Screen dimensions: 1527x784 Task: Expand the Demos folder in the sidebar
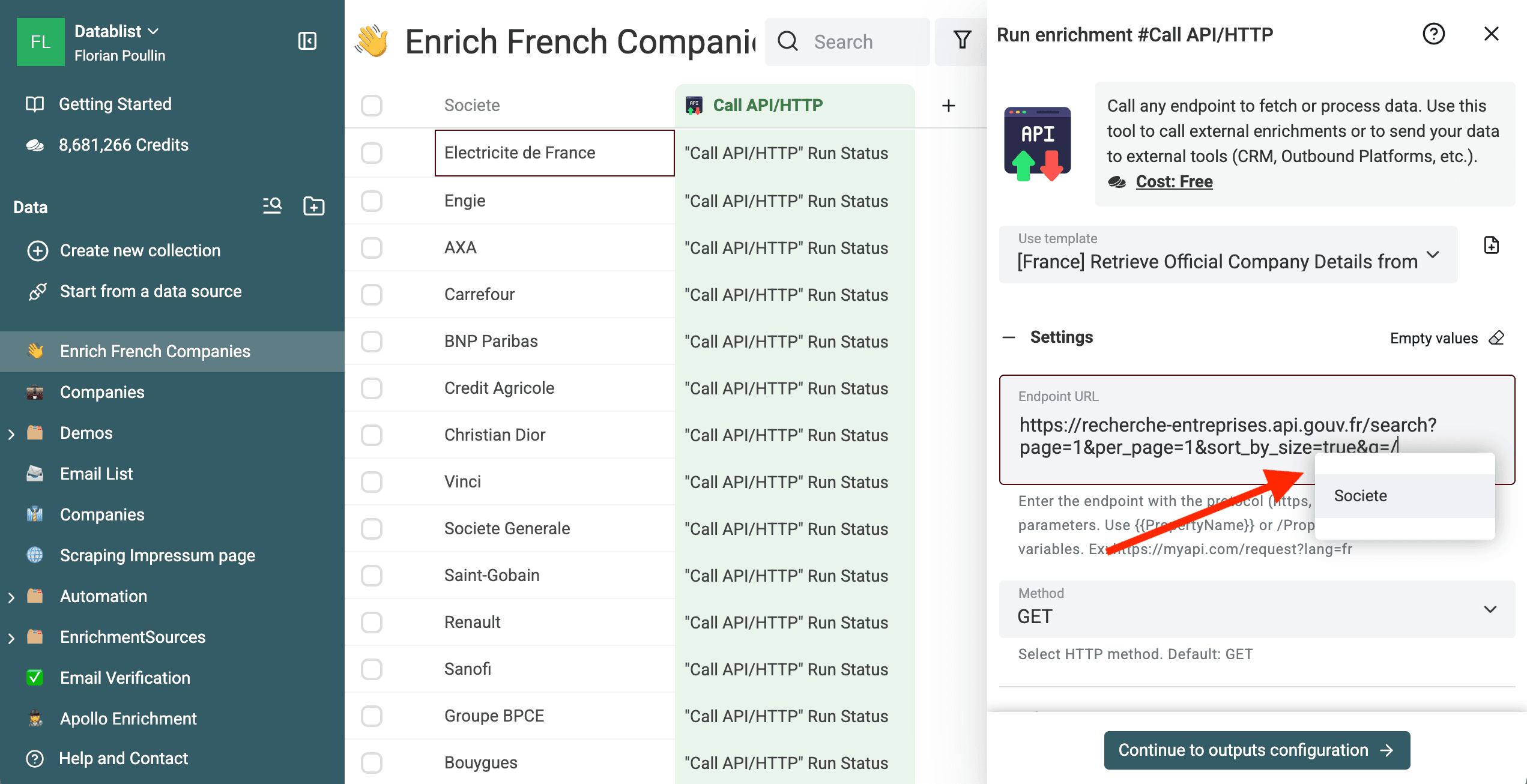coord(11,432)
